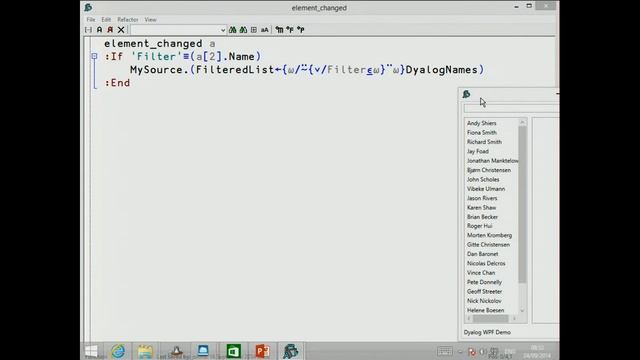Open the Refactor menu
Viewport: 640px width, 360px height.
tap(128, 20)
